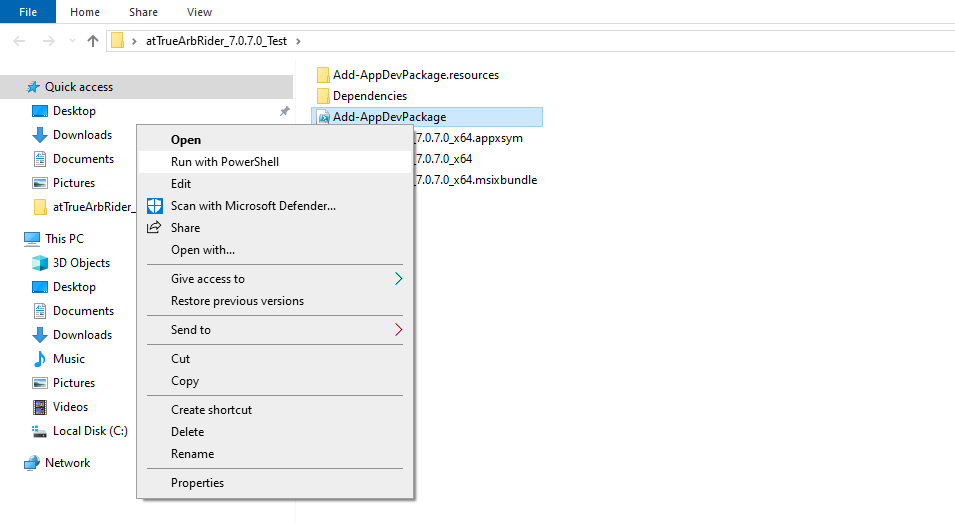Click Pictures icon under Quick access
955x524 pixels.
40,183
